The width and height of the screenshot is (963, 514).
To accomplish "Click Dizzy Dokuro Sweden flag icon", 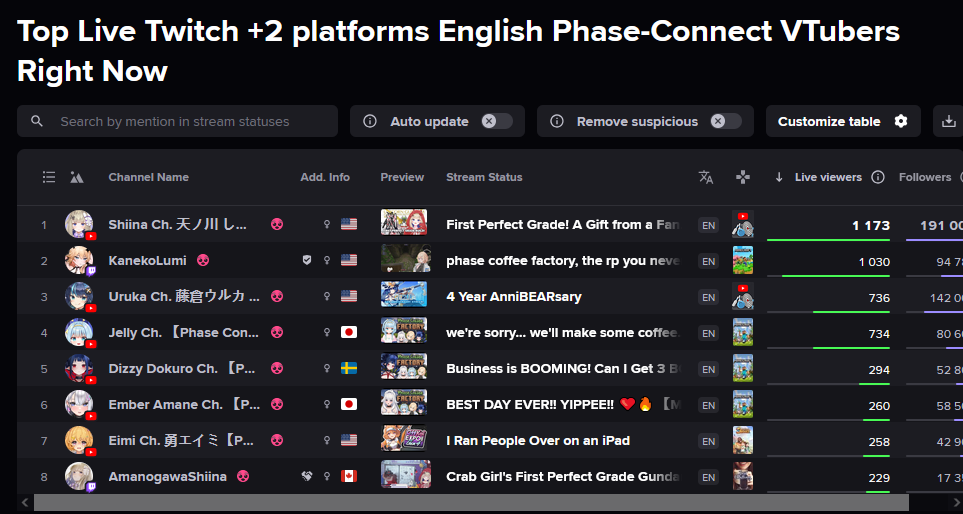I will coord(349,368).
